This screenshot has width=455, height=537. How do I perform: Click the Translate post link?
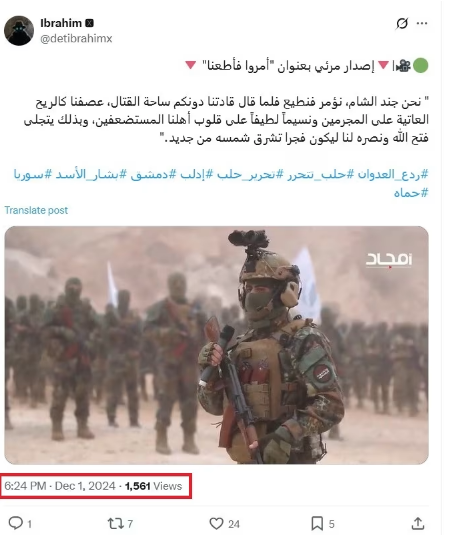pos(36,210)
